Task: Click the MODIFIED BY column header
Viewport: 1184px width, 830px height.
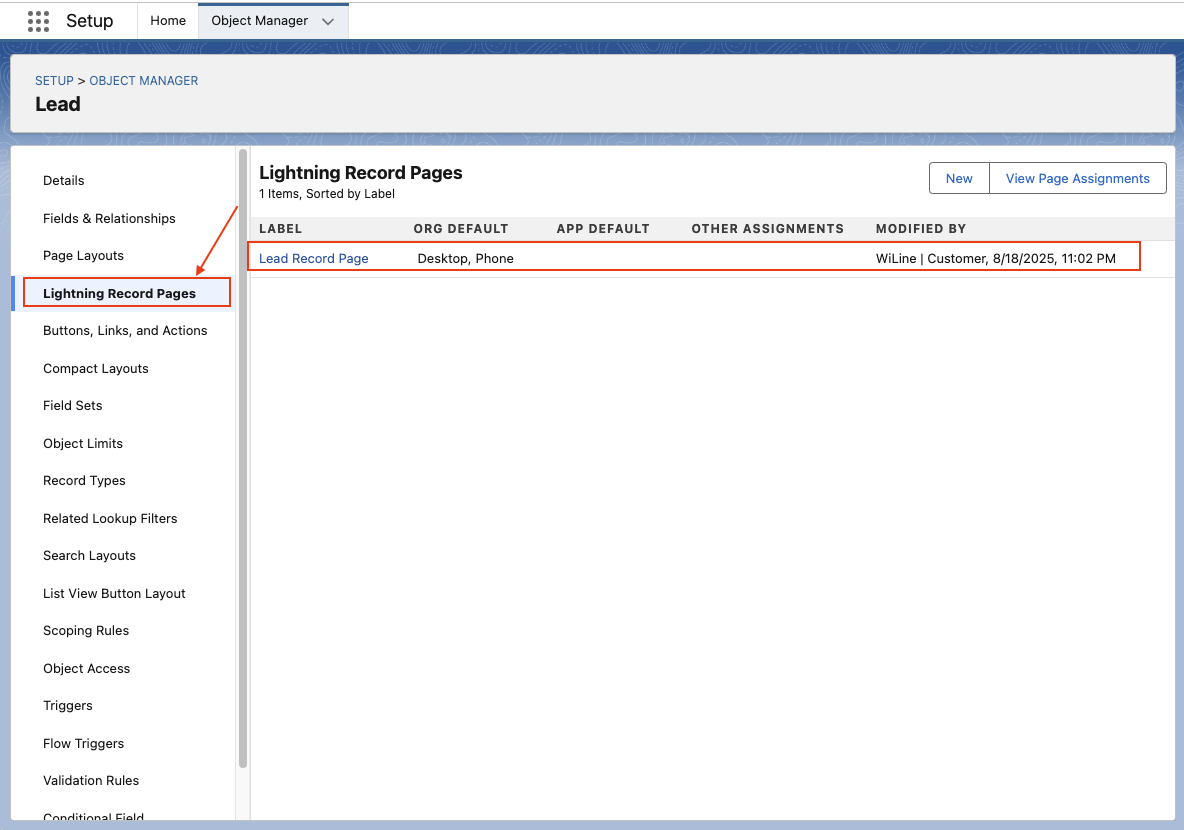Action: click(x=921, y=229)
